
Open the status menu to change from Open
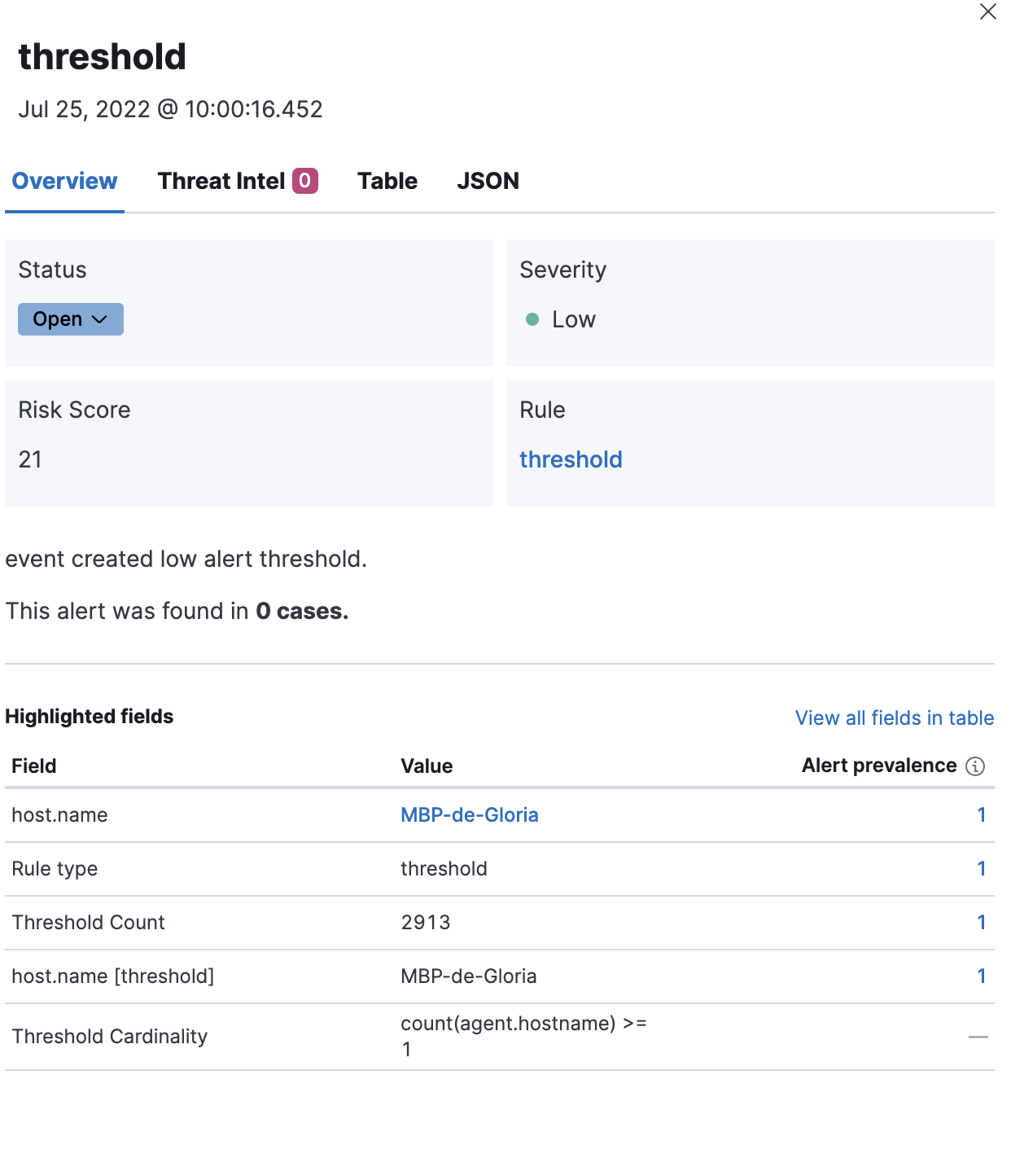pyautogui.click(x=70, y=319)
